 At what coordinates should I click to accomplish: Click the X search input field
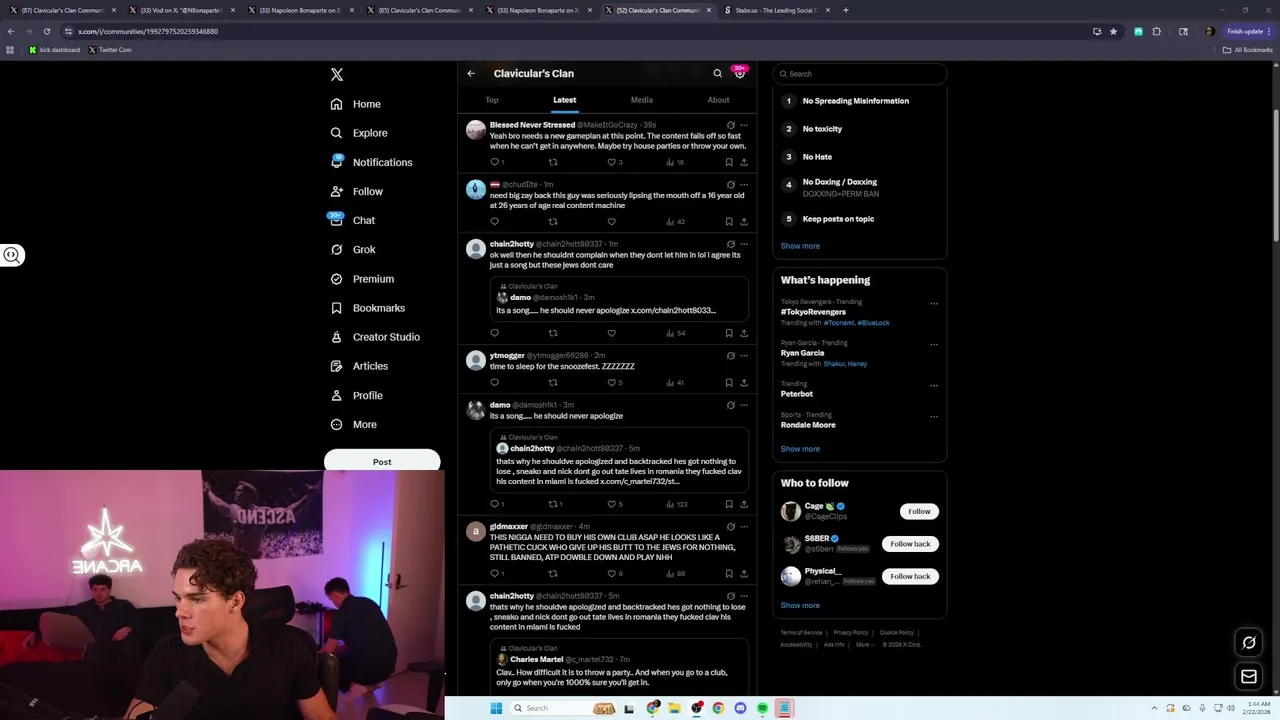(860, 74)
